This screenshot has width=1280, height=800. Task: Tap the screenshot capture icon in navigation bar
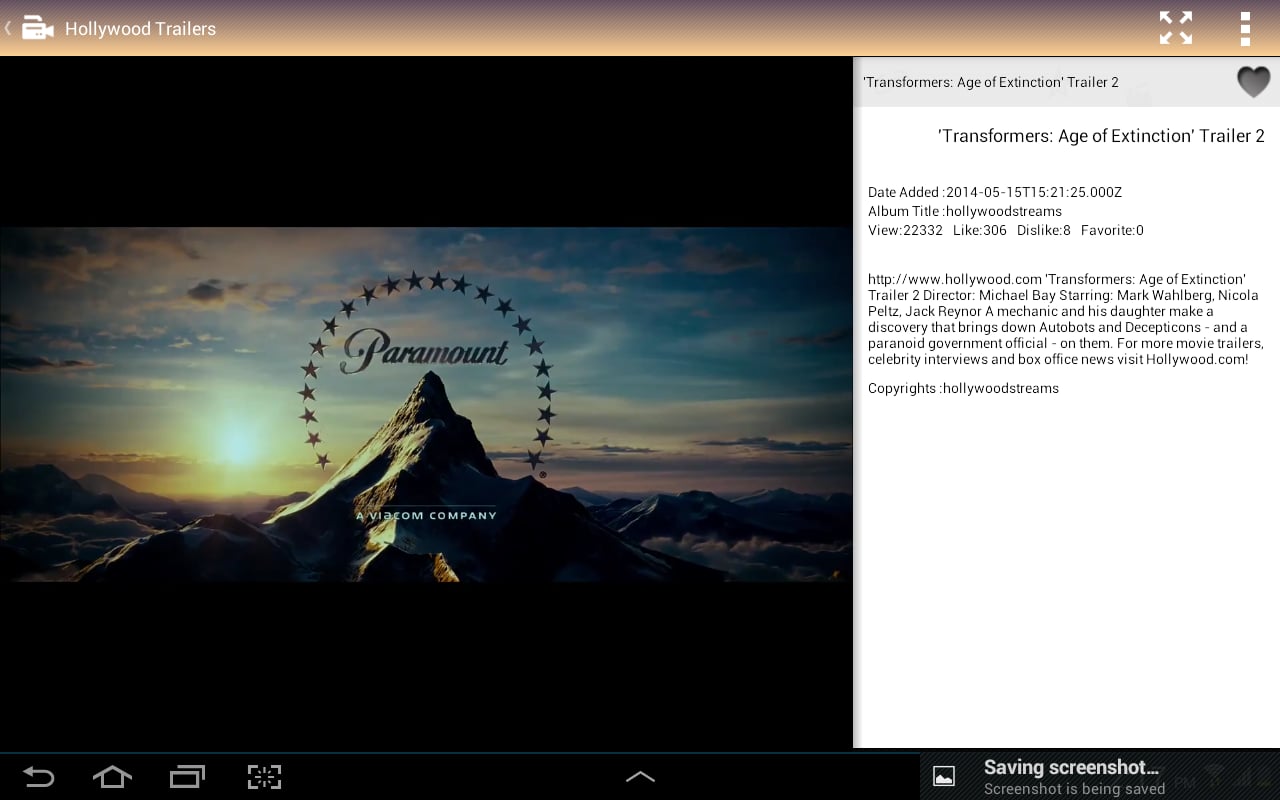coord(264,776)
